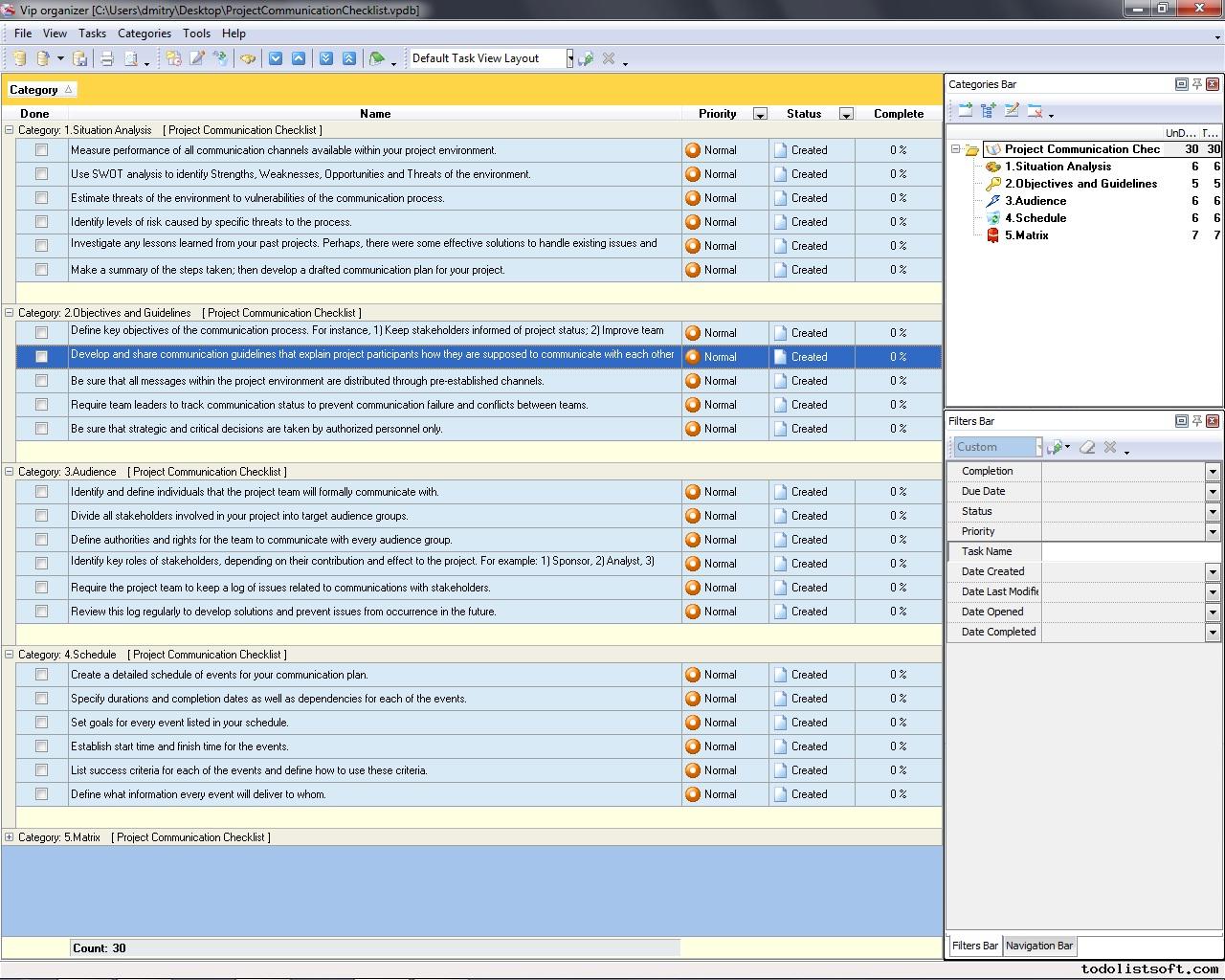Click the Print icon in the toolbar
The image size is (1225, 980).
point(107,58)
